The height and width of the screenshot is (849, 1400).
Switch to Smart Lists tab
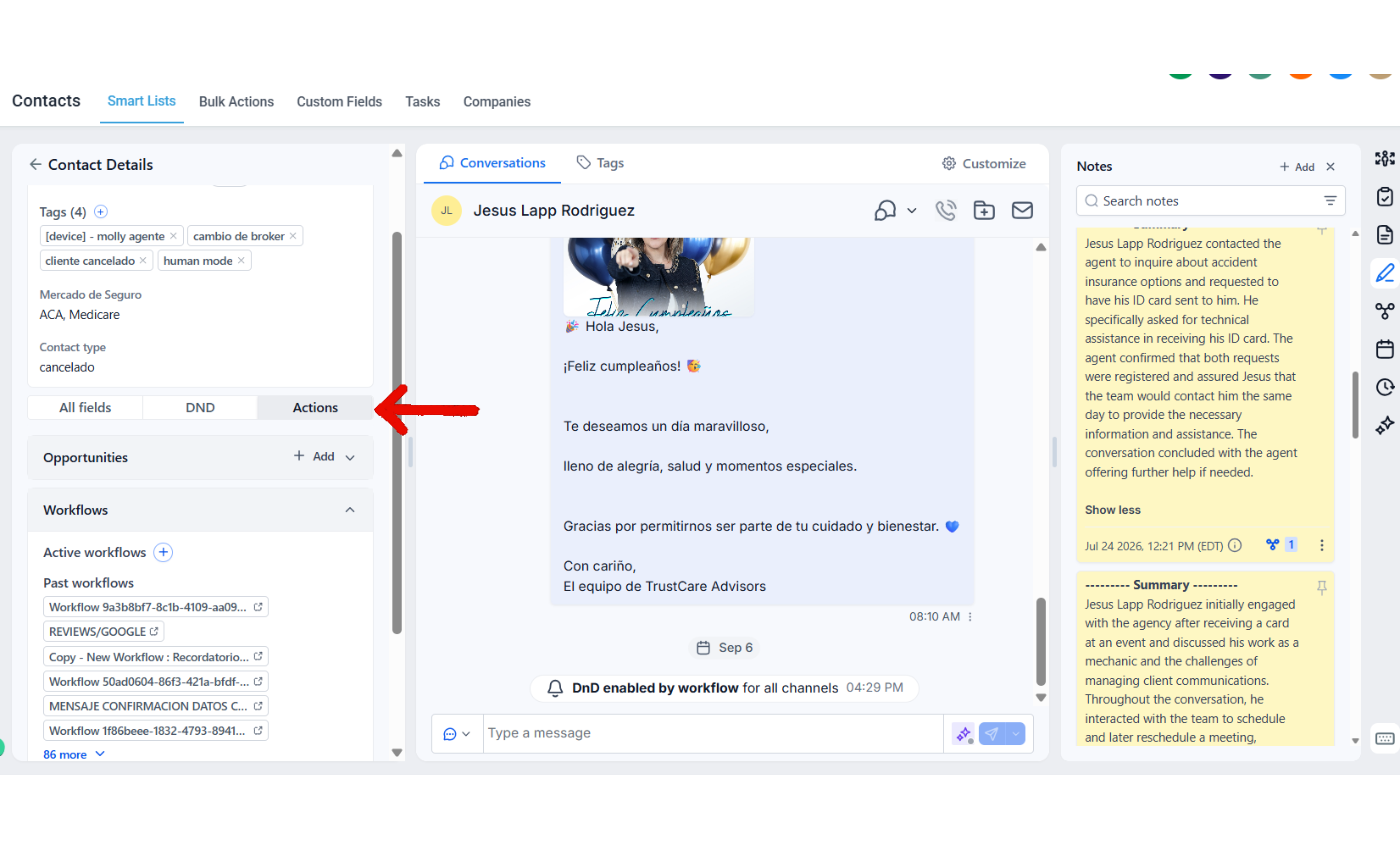[142, 101]
